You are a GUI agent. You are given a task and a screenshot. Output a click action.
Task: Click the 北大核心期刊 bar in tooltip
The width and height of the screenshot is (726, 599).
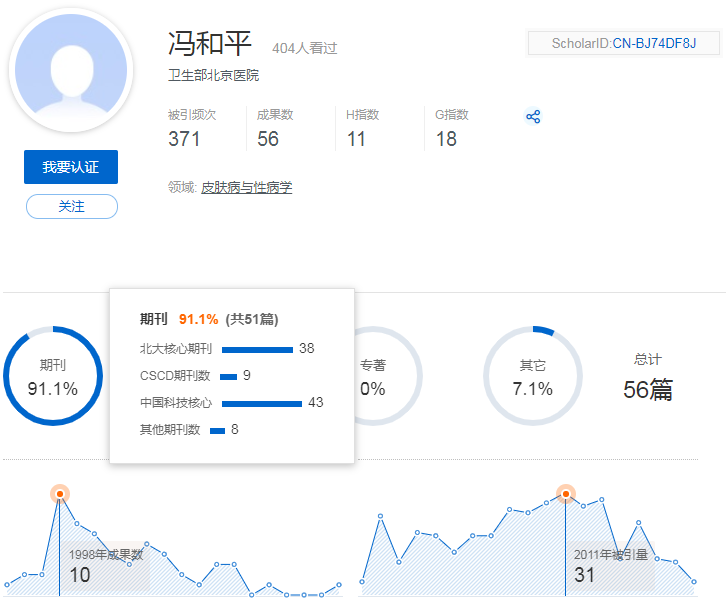pos(256,349)
